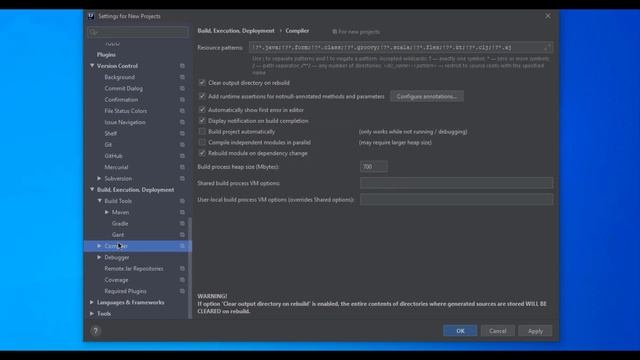The image size is (640, 360).
Task: Expand the Maven tree node
Action: pyautogui.click(x=107, y=212)
